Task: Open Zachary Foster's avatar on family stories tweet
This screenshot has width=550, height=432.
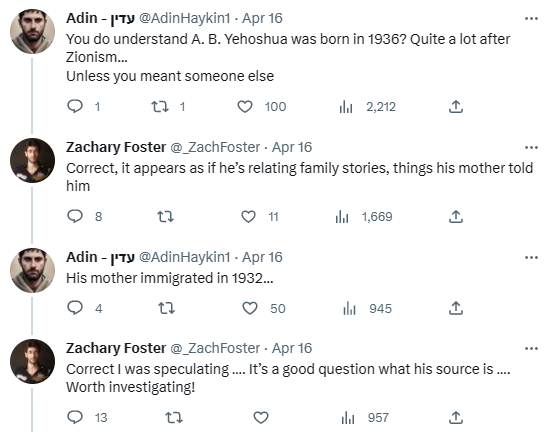Action: coord(32,161)
